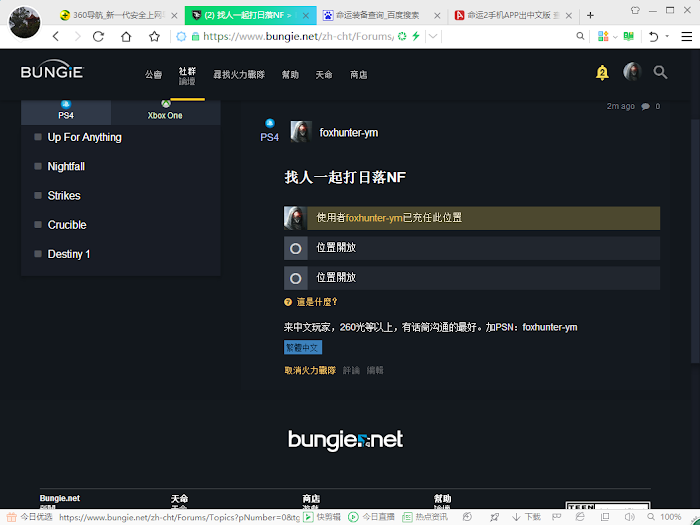This screenshot has width=700, height=525.
Task: Open 今日直播 in the status bar
Action: pyautogui.click(x=371, y=517)
